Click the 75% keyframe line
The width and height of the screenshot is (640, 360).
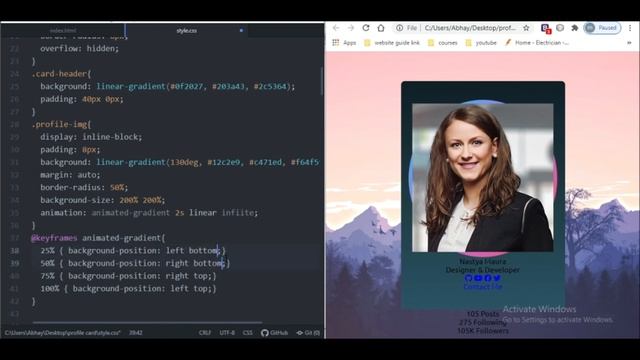click(128, 276)
